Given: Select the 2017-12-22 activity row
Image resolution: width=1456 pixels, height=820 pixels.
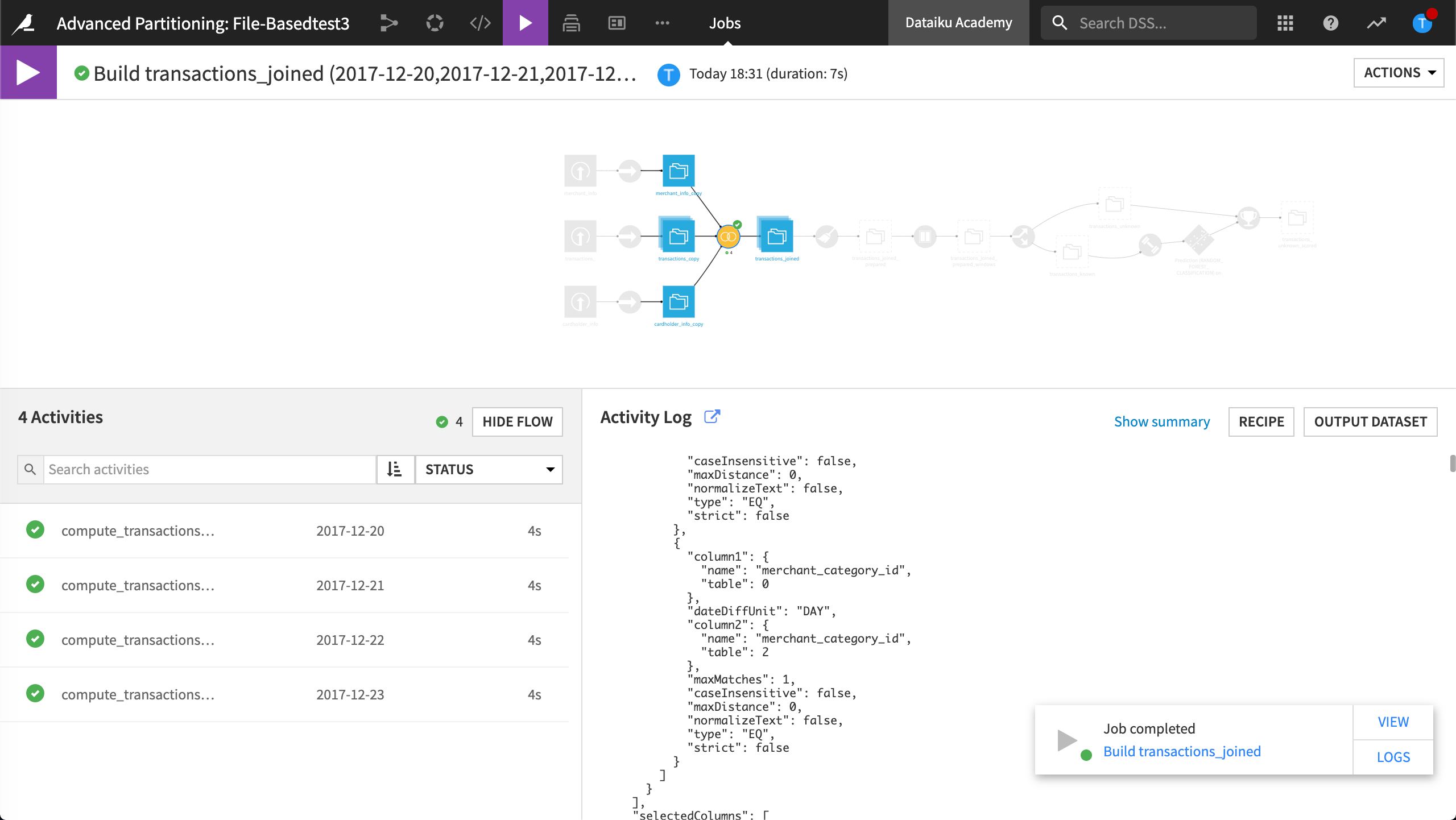Looking at the screenshot, I should [284, 640].
